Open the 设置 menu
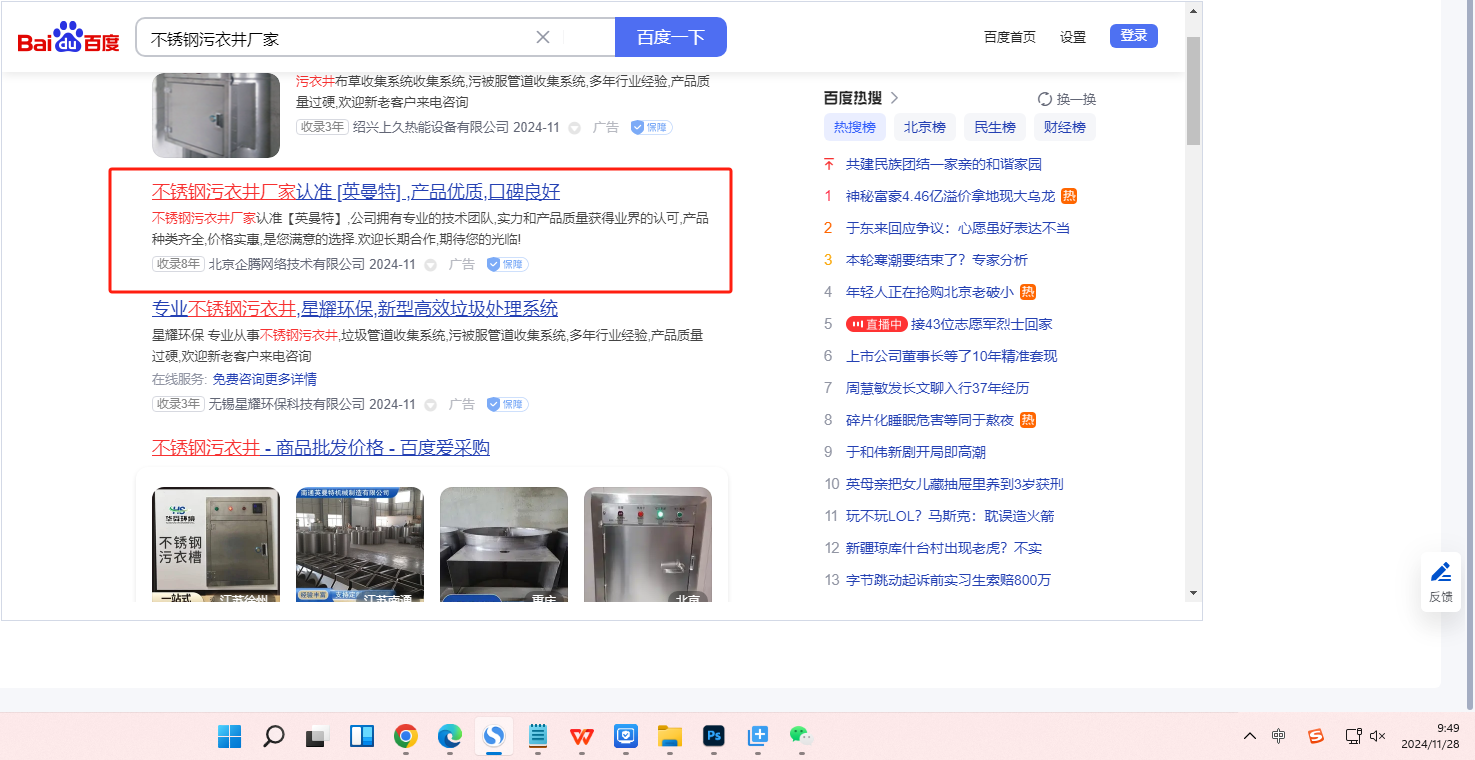Image resolution: width=1475 pixels, height=760 pixels. (1073, 37)
